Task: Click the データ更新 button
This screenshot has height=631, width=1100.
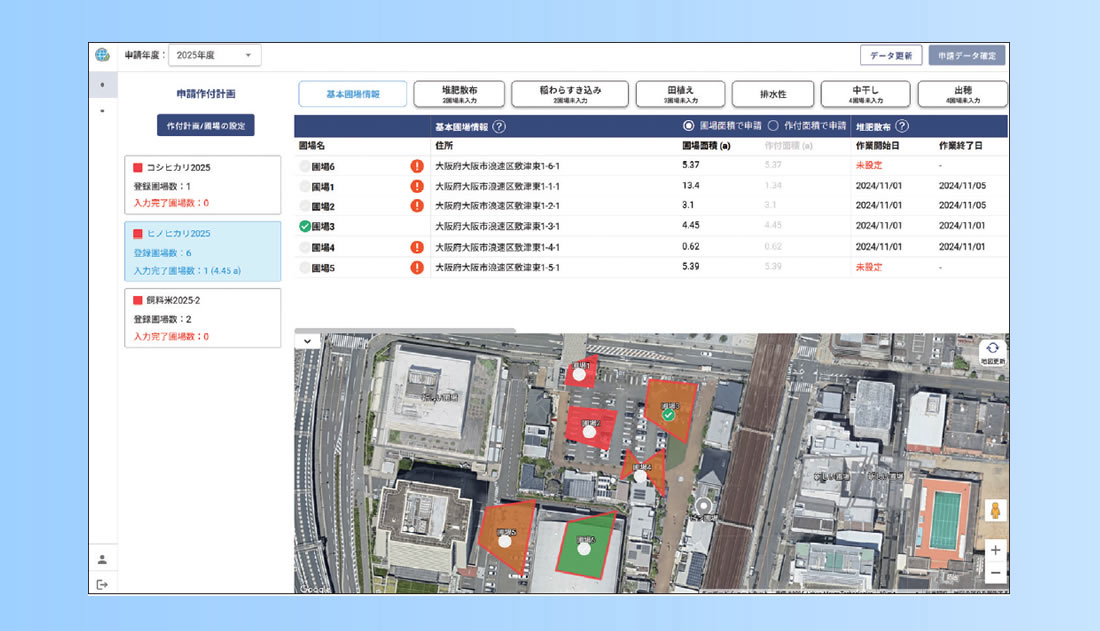Action: [x=890, y=55]
